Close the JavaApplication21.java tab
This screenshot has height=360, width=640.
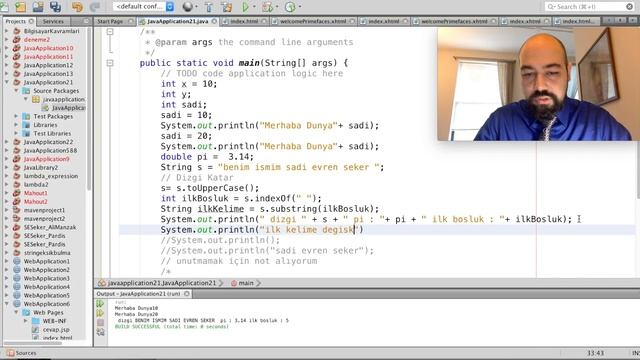[214, 21]
